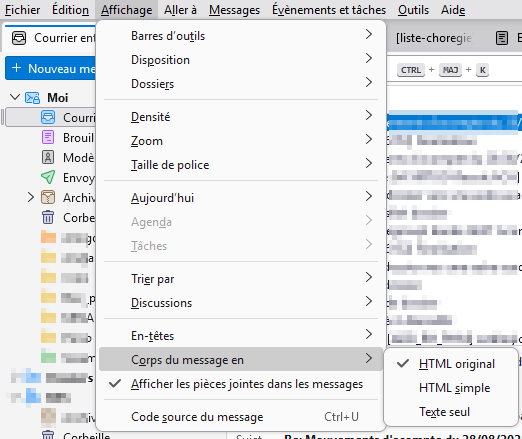Switch to the Courrier entrant tab
This screenshot has width=522, height=439.
(x=50, y=38)
